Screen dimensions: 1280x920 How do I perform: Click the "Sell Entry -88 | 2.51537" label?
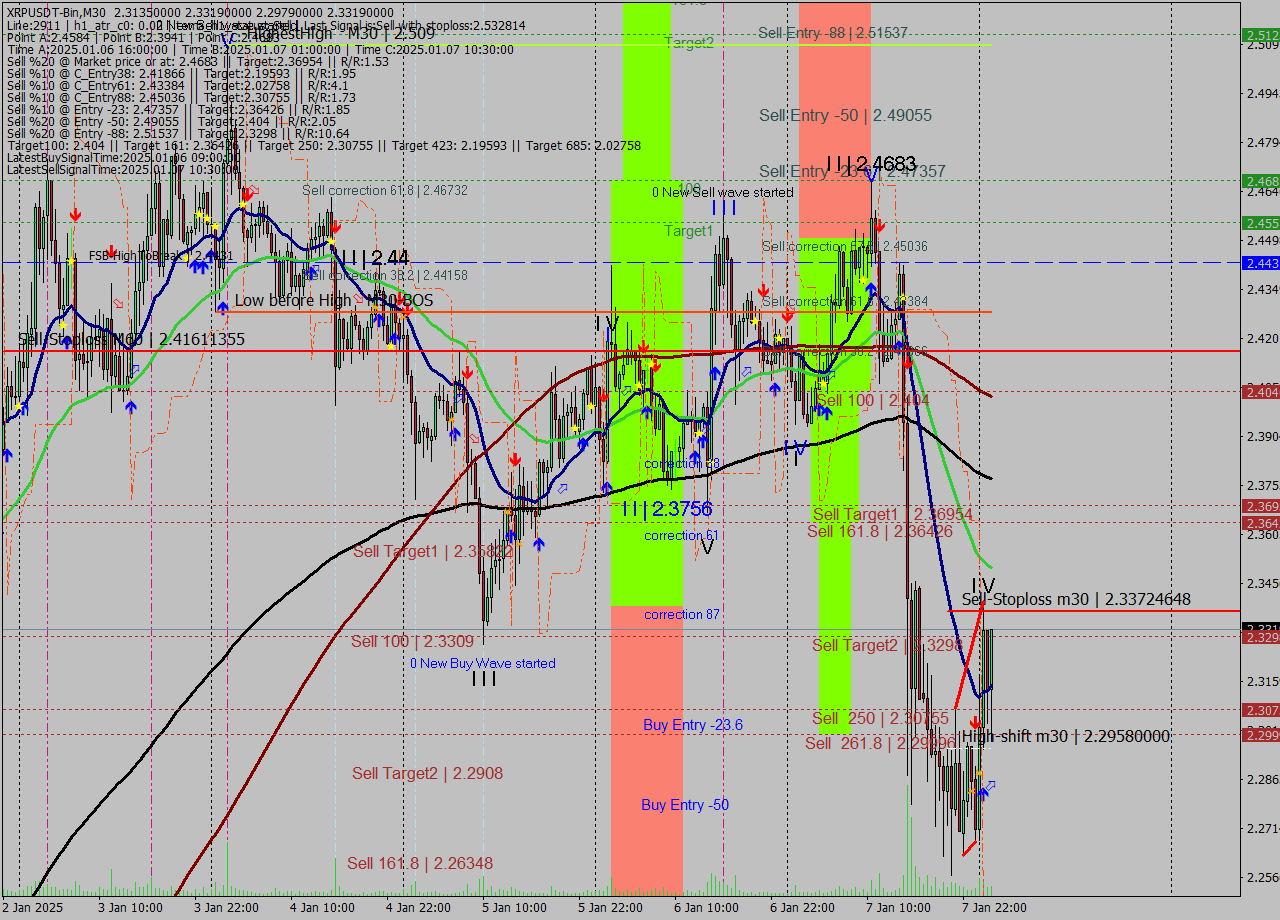833,32
